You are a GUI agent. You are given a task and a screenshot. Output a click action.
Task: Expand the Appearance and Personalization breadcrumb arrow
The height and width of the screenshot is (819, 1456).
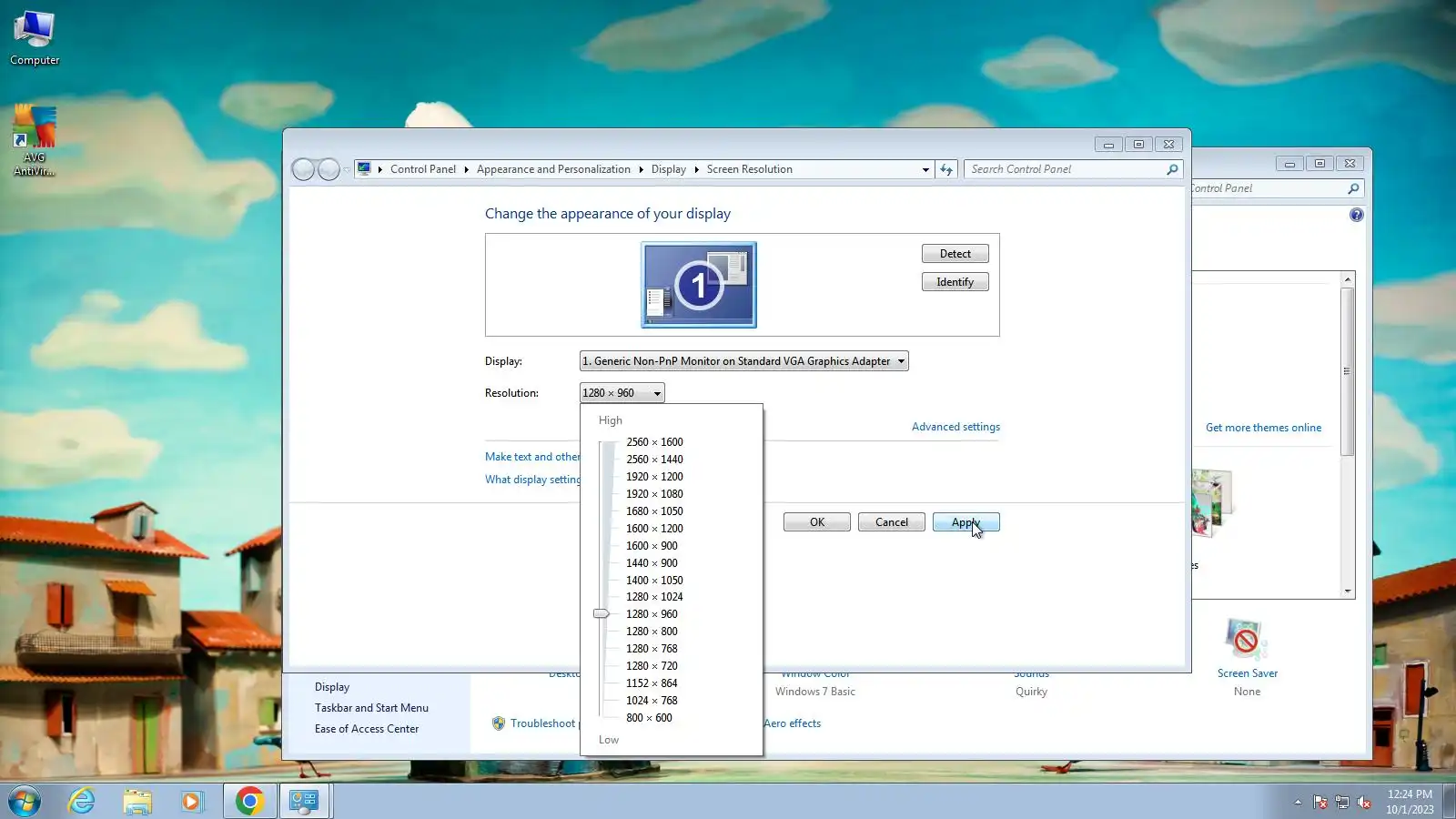click(x=641, y=169)
